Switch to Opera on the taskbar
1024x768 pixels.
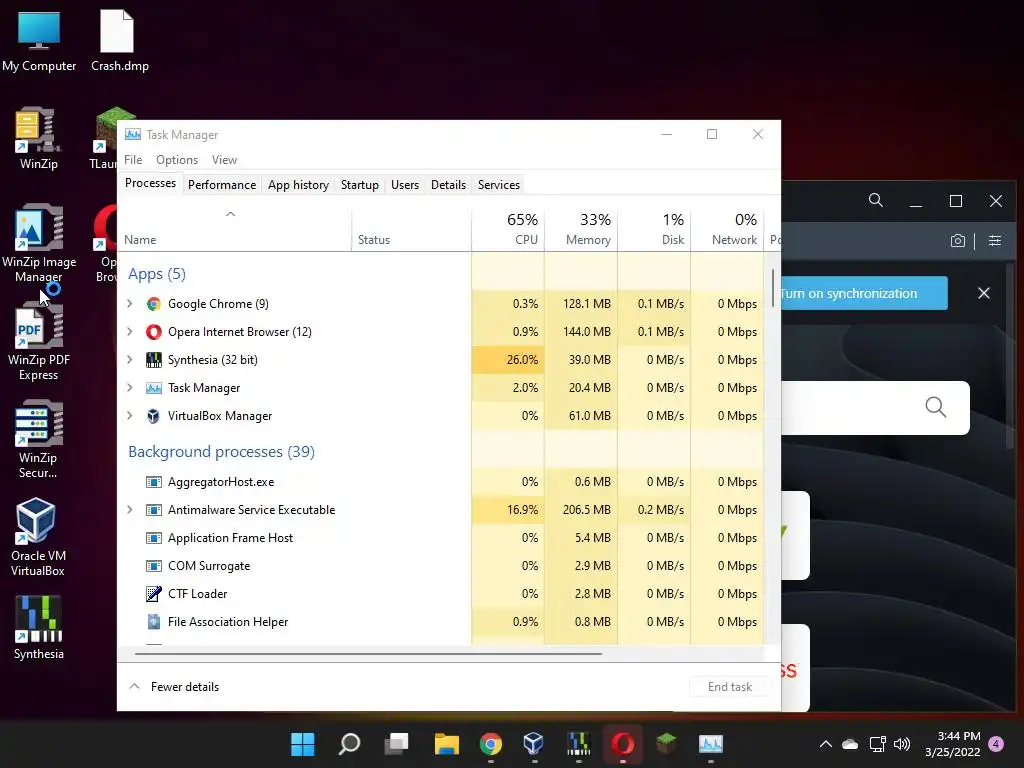coord(622,743)
